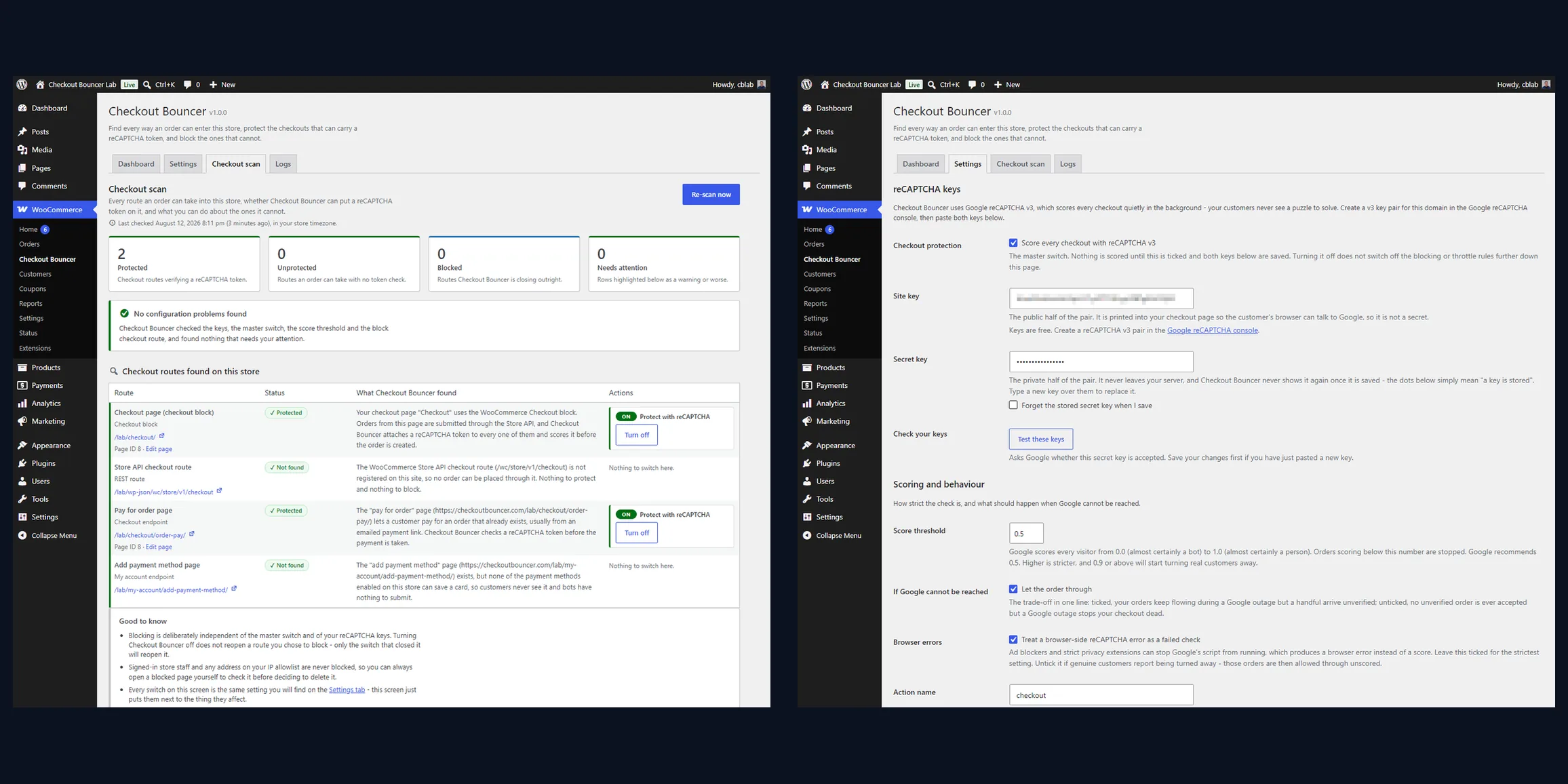Click into the Secret key field
The image size is (1568, 784).
1101,361
